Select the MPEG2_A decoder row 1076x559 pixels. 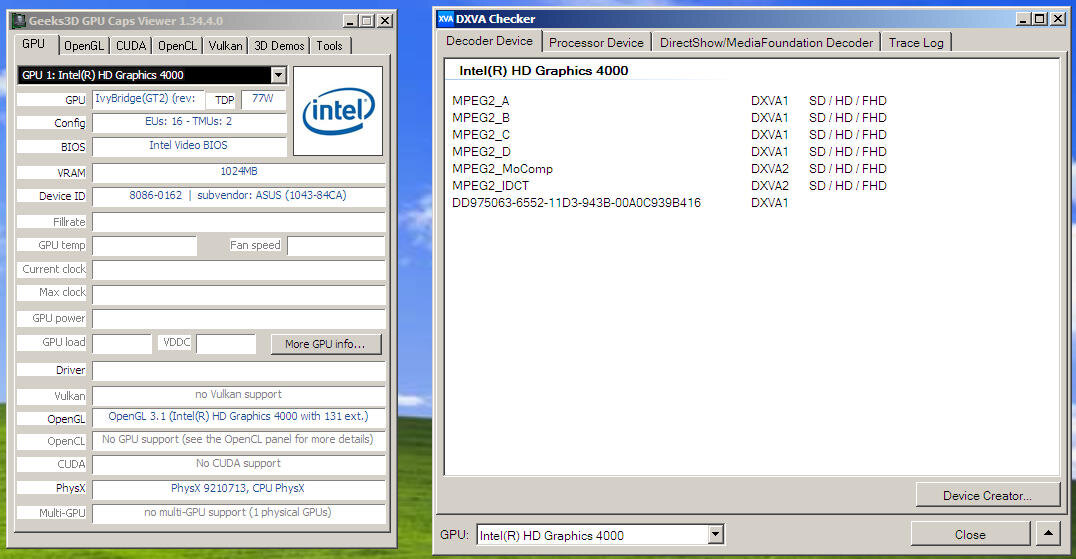(x=669, y=101)
